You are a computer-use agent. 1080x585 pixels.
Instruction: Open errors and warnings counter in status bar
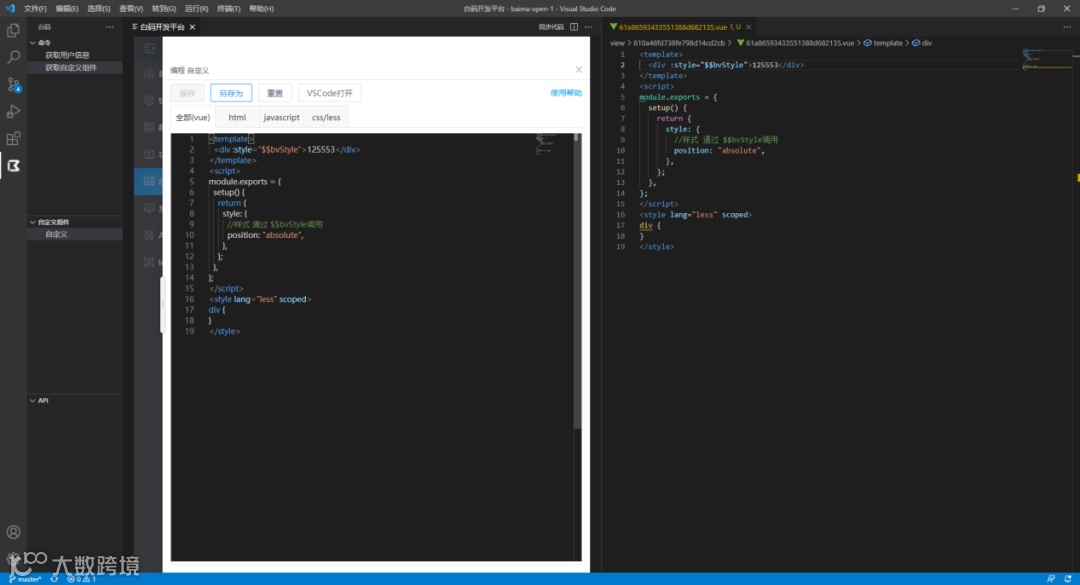(x=81, y=579)
